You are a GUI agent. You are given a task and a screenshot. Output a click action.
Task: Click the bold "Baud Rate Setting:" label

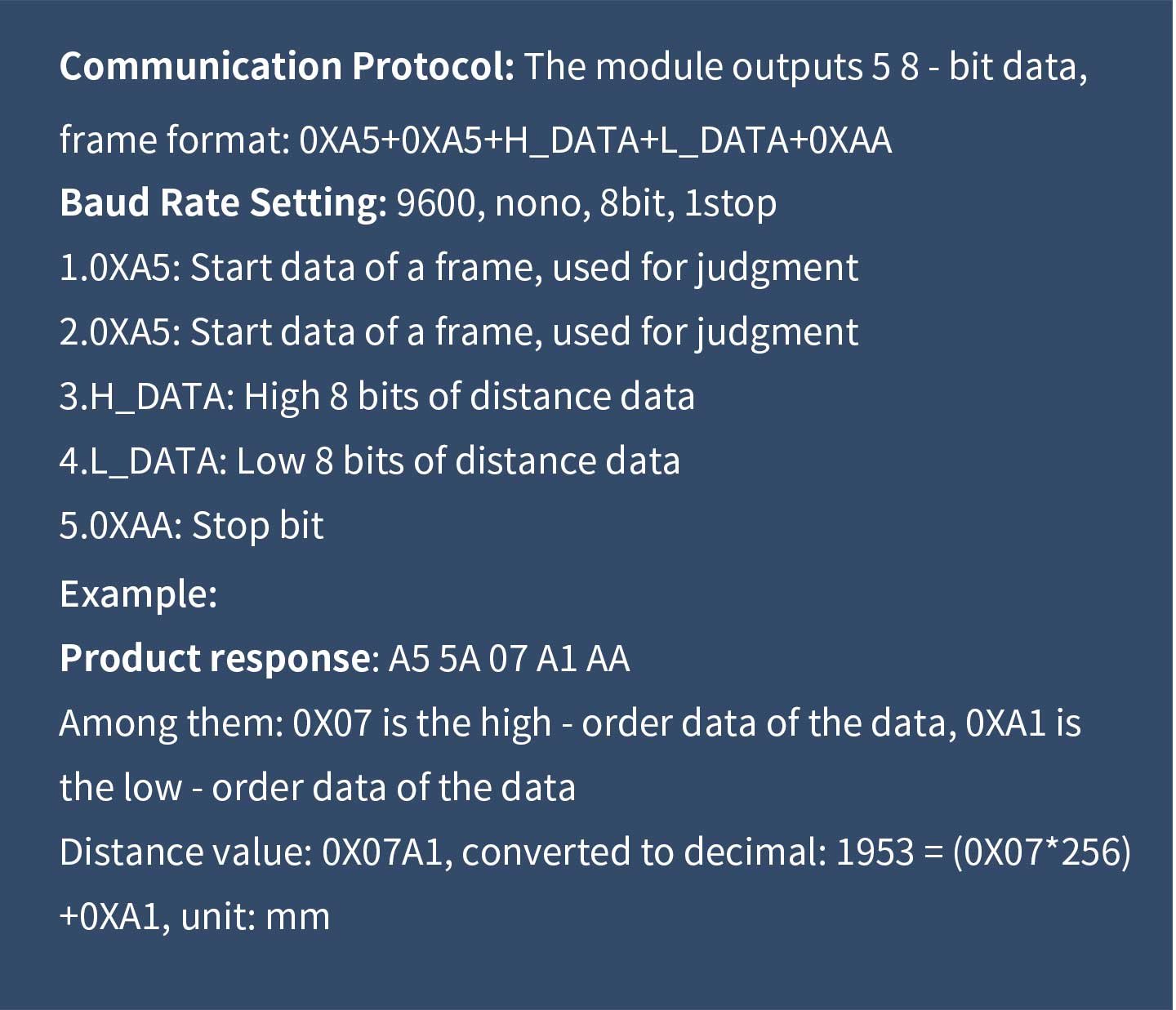tap(223, 202)
